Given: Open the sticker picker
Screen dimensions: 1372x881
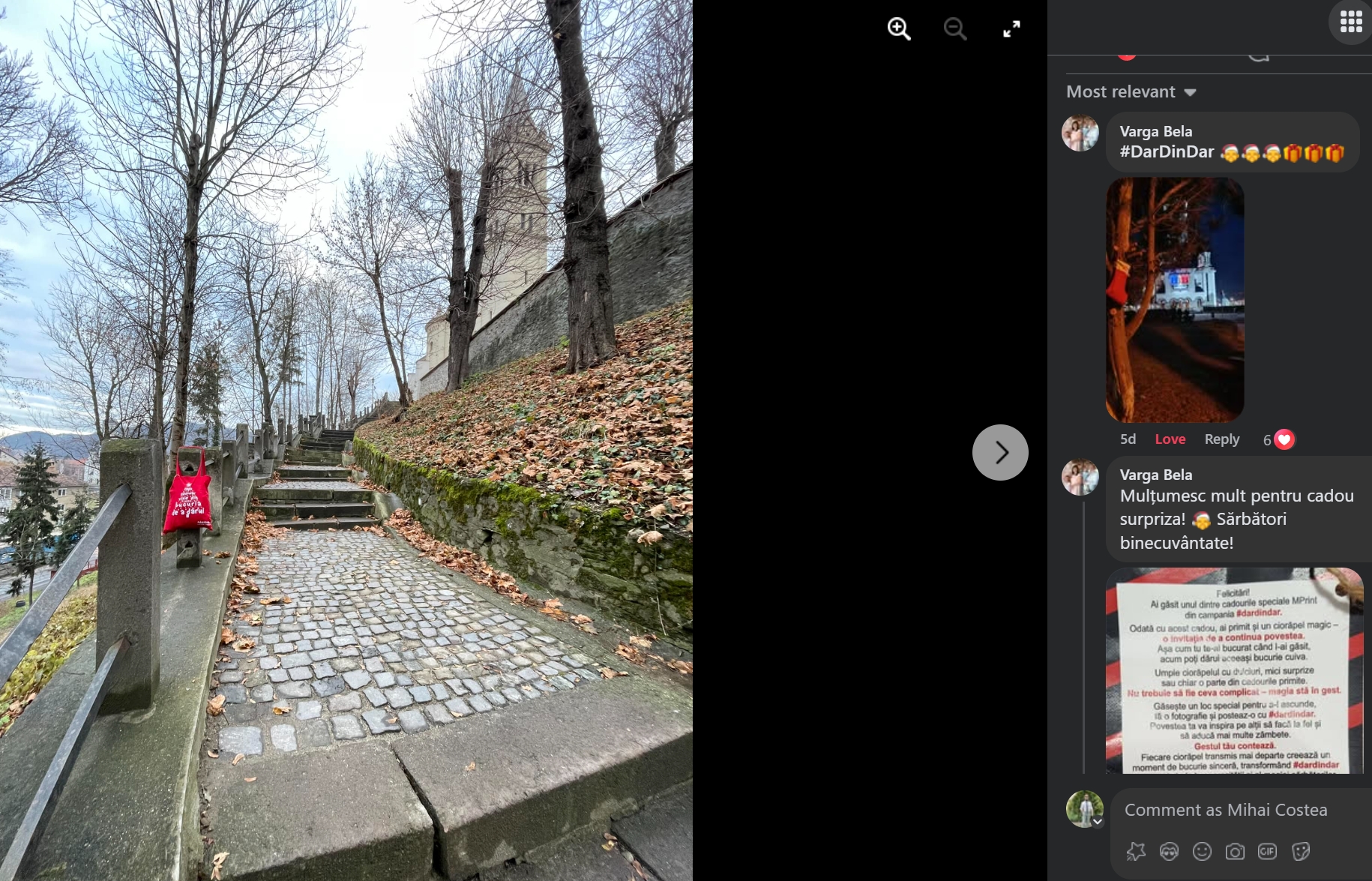Looking at the screenshot, I should click(x=1301, y=851).
